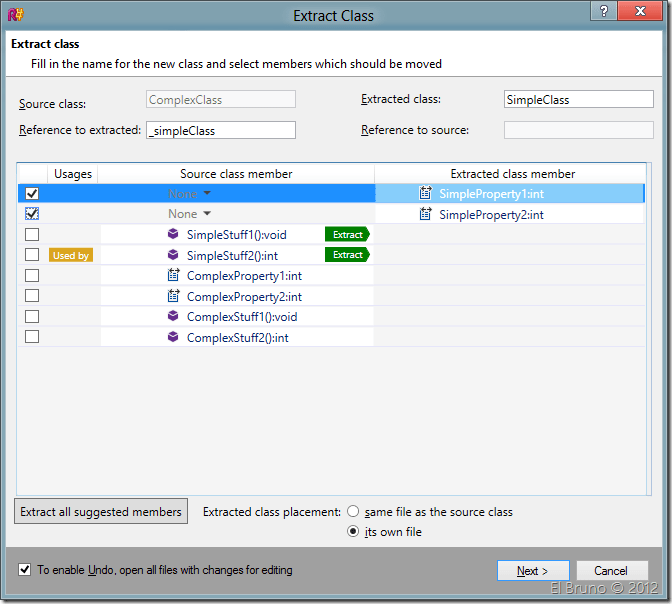Check the SimpleStuff1 row checkbox
This screenshot has width=672, height=604.
pyautogui.click(x=32, y=235)
